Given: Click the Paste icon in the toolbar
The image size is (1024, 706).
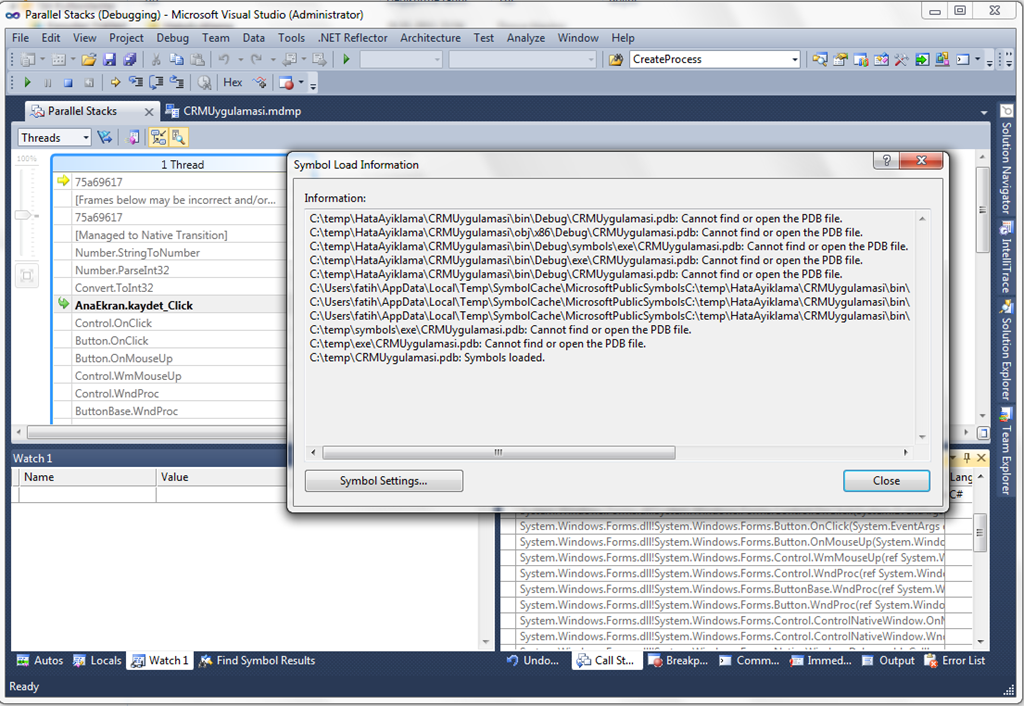Looking at the screenshot, I should pos(197,59).
